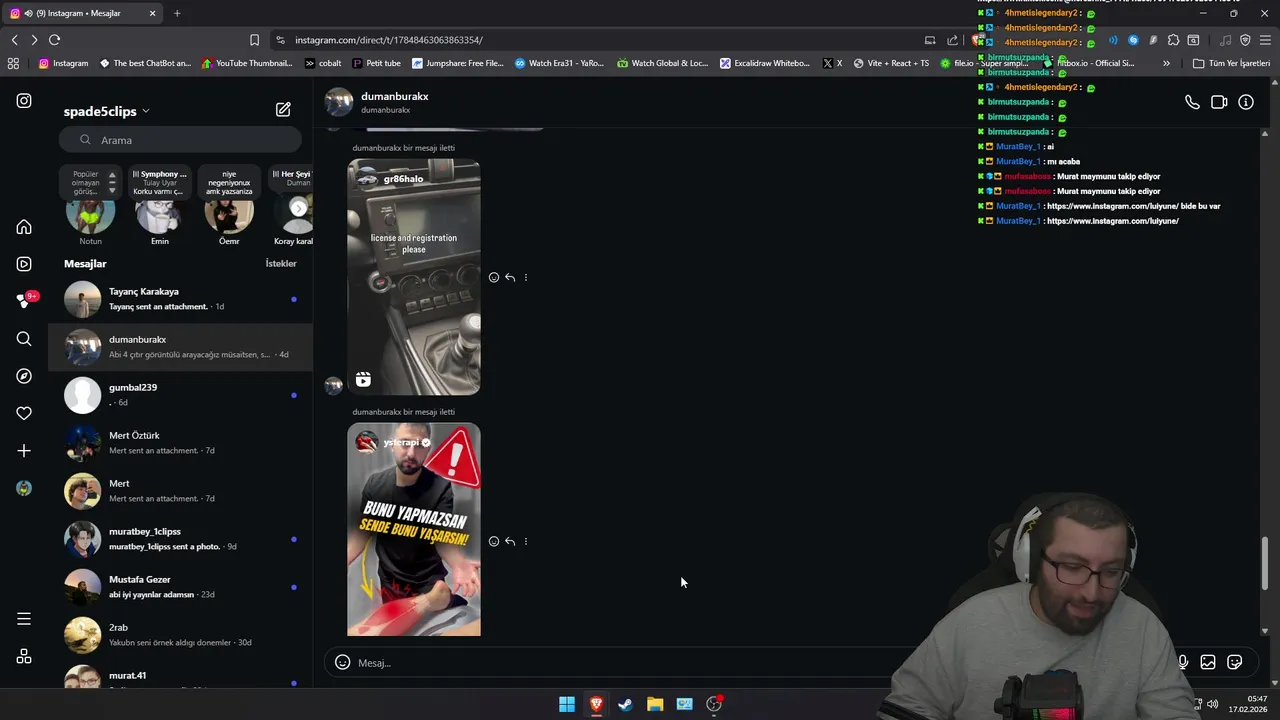Open the Search magnifier in the left sidebar

pos(24,339)
